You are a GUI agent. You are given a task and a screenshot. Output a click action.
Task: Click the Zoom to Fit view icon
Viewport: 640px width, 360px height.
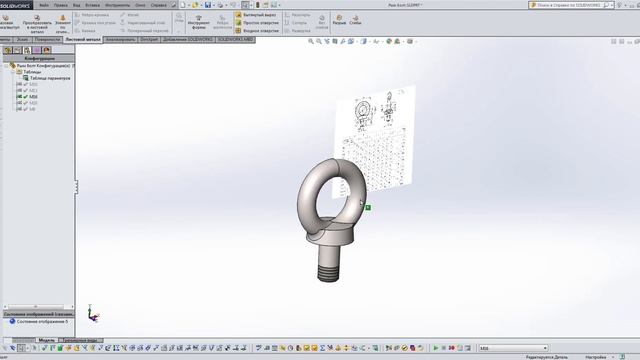pyautogui.click(x=311, y=41)
